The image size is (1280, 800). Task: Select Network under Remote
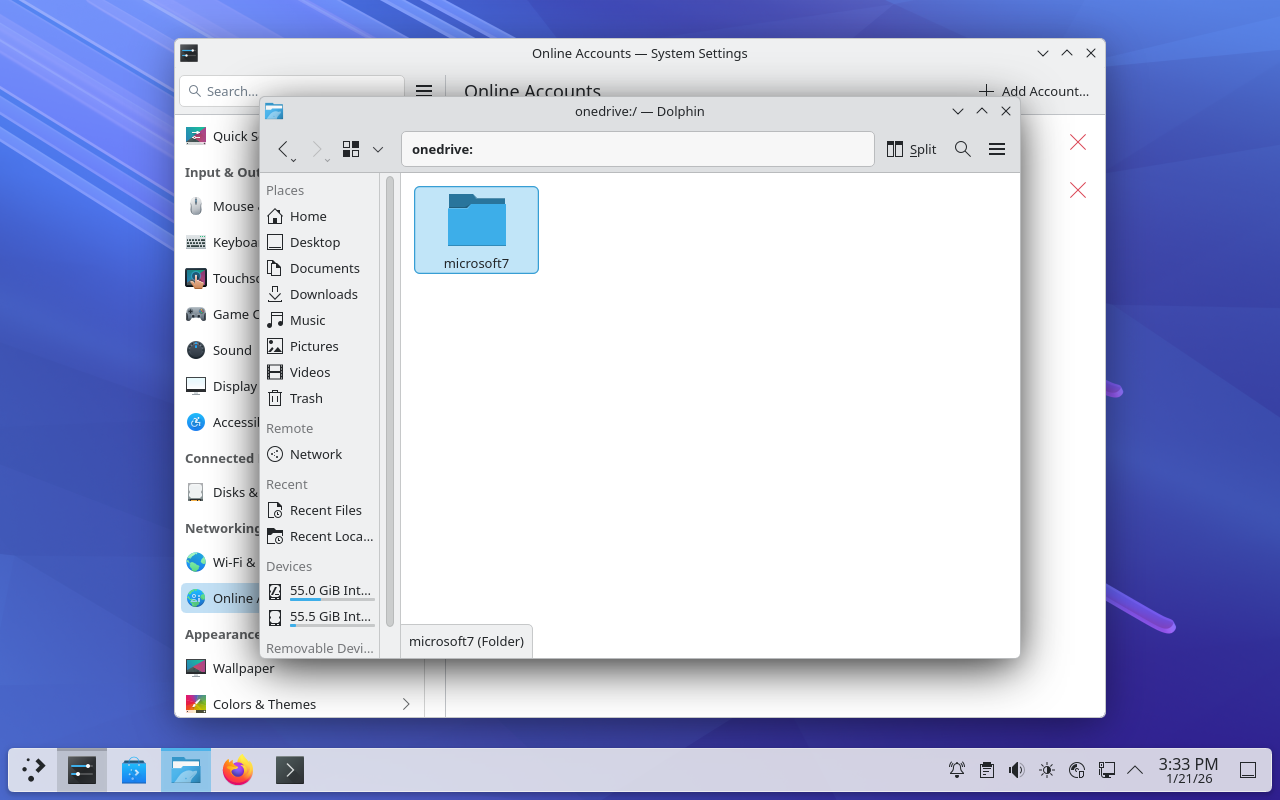315,454
